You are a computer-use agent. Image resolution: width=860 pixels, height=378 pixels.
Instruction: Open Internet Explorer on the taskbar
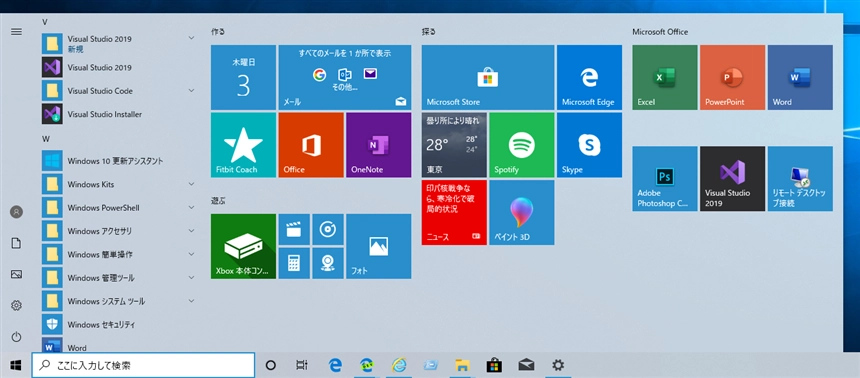point(399,365)
